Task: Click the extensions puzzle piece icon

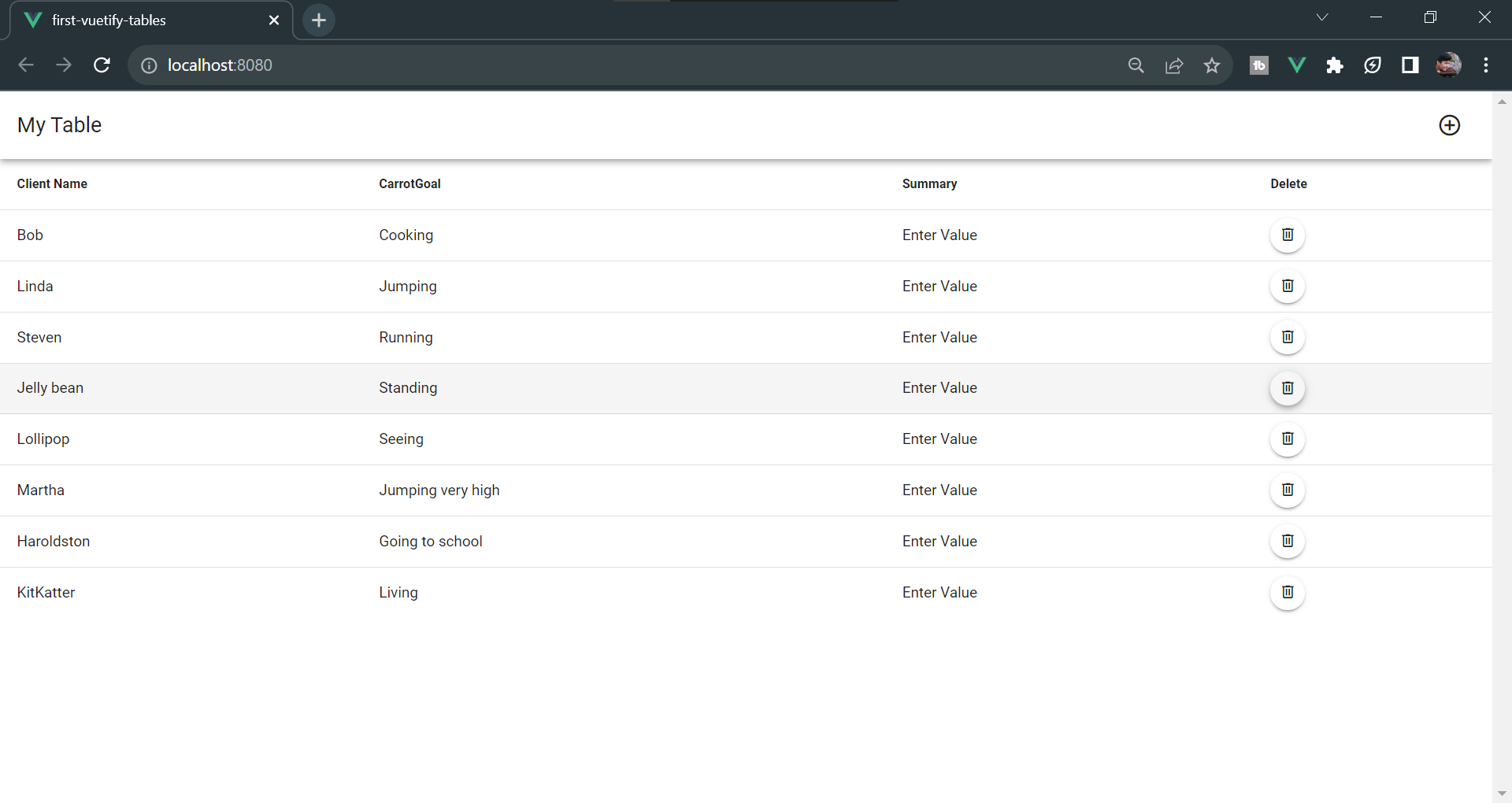Action: 1335,65
